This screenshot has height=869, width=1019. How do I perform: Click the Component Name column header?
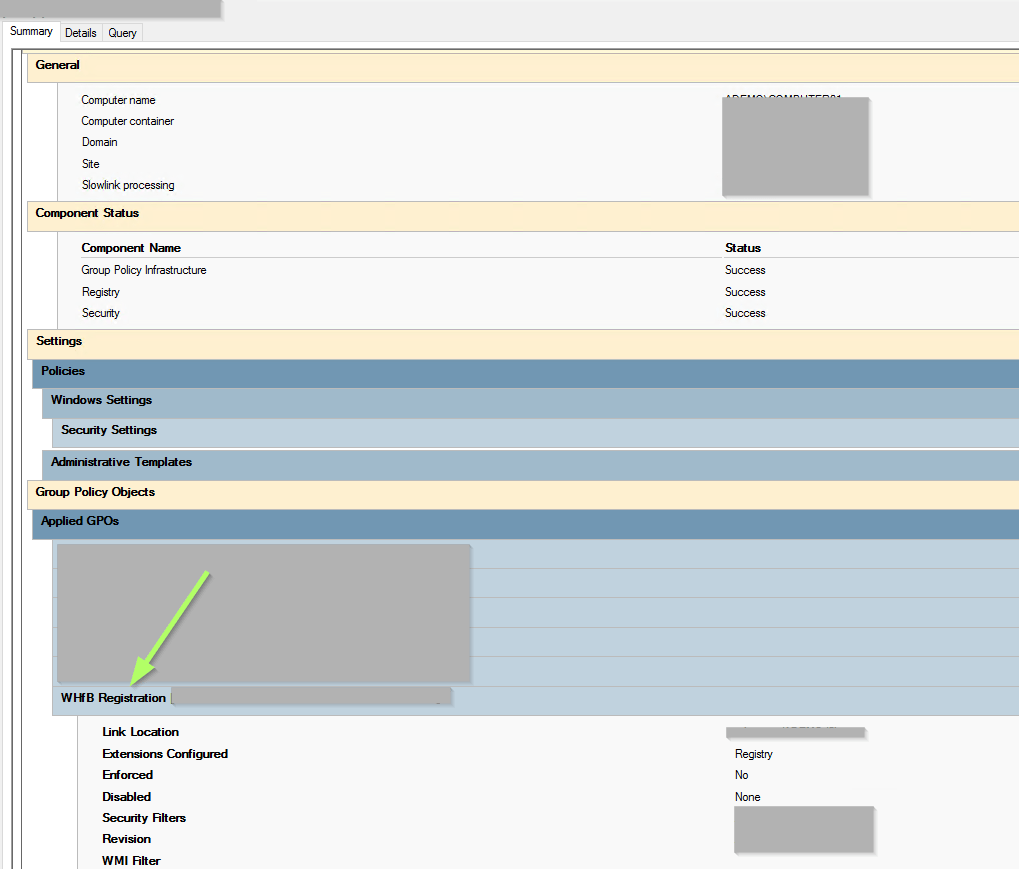(131, 248)
